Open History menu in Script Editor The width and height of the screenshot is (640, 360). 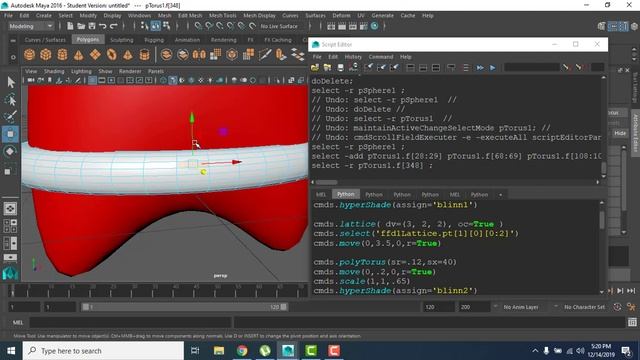click(353, 57)
